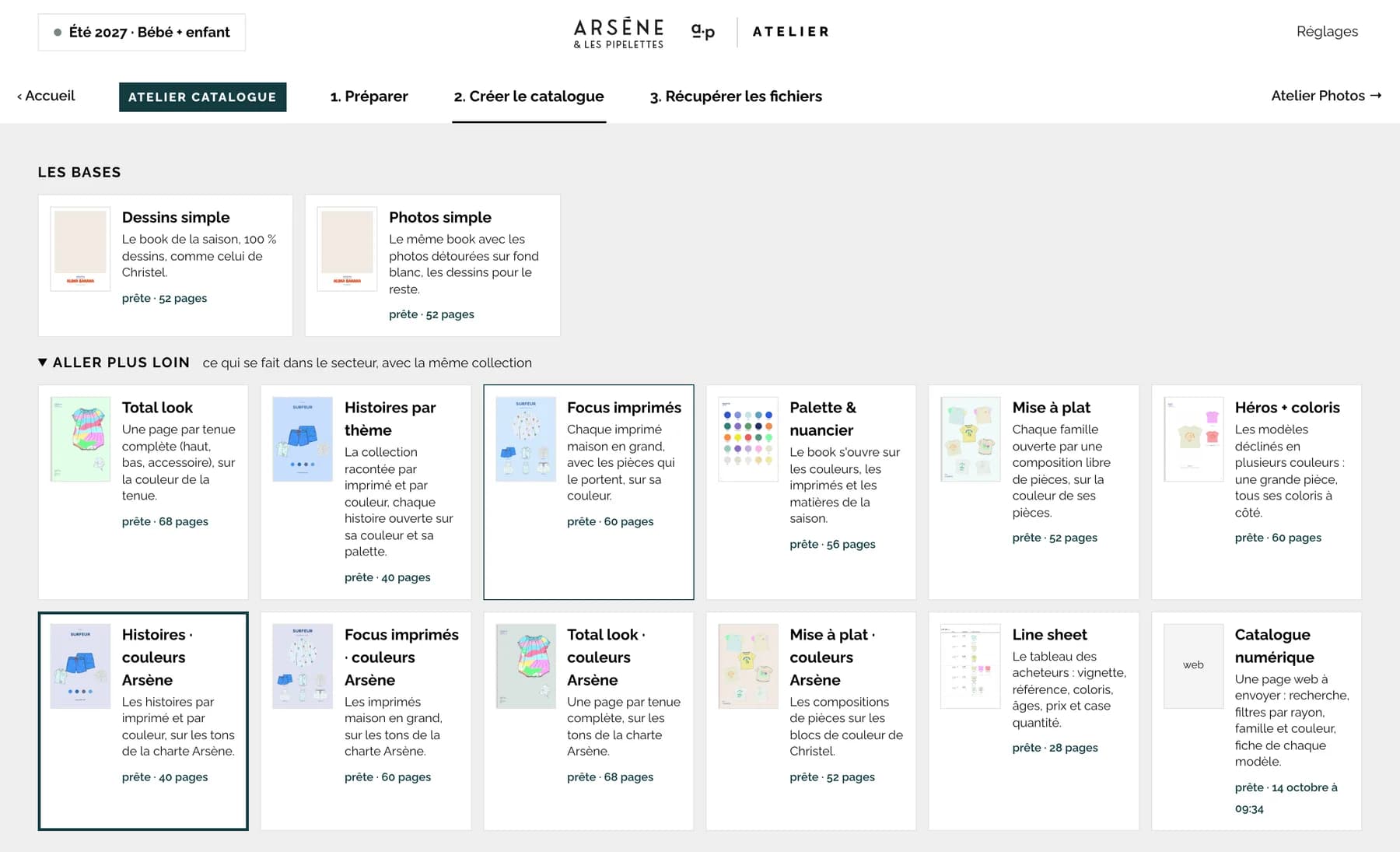Click the a·p monogram icon
The height and width of the screenshot is (852, 1400).
pyautogui.click(x=703, y=32)
